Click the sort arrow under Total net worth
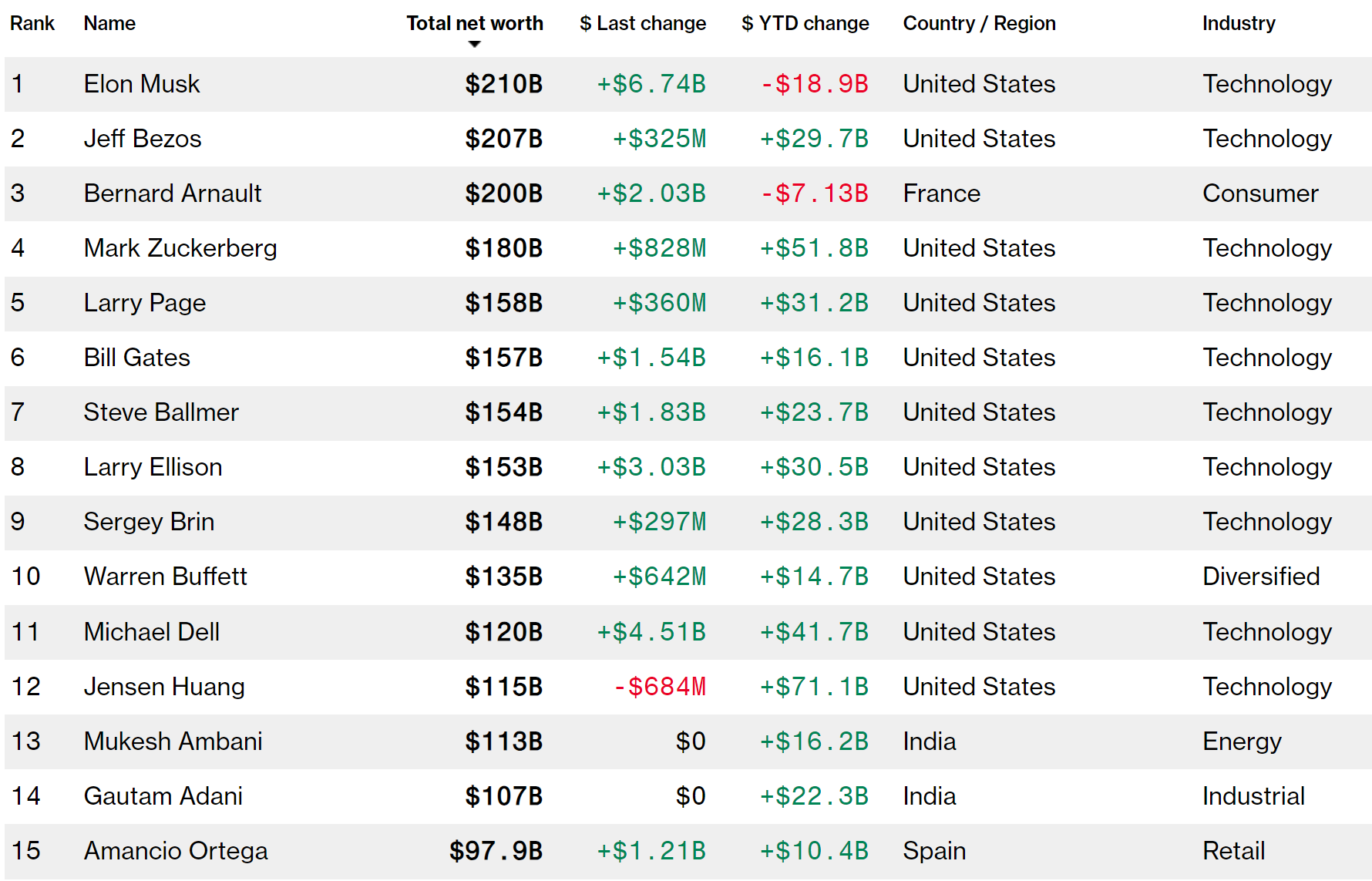The width and height of the screenshot is (1372, 881). (475, 45)
